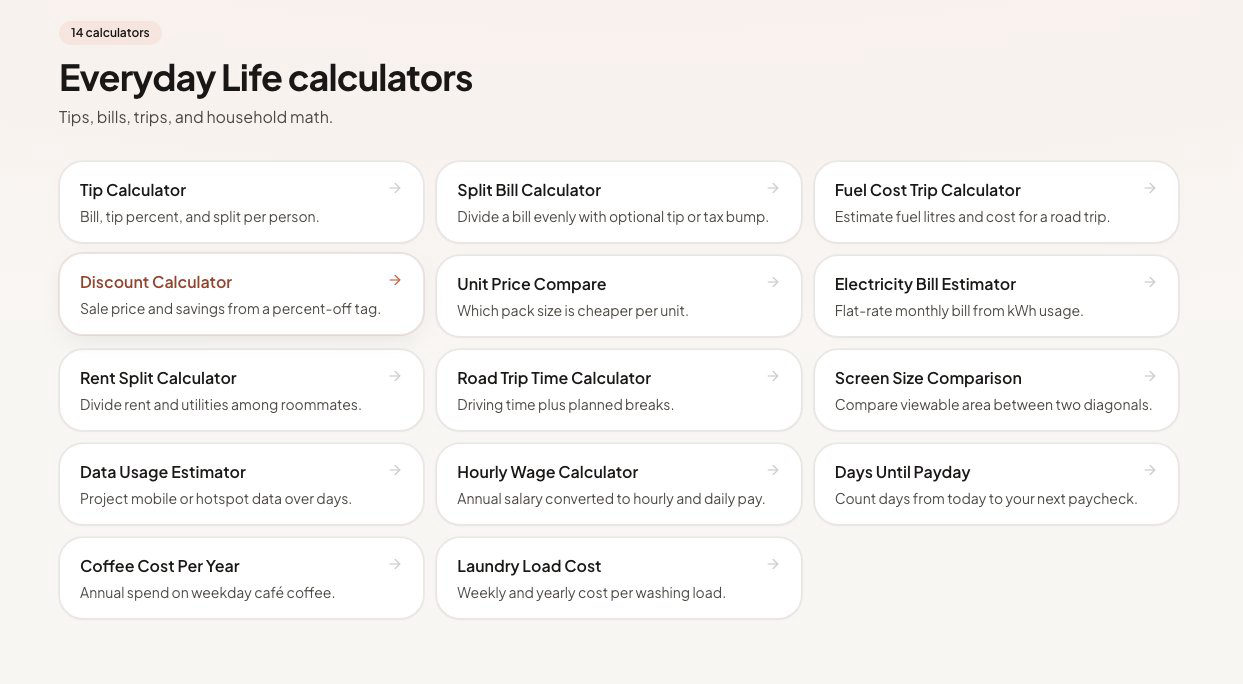Image resolution: width=1243 pixels, height=684 pixels.
Task: Click arrow icon on Fuel Cost Trip Calculator
Action: coord(1150,188)
